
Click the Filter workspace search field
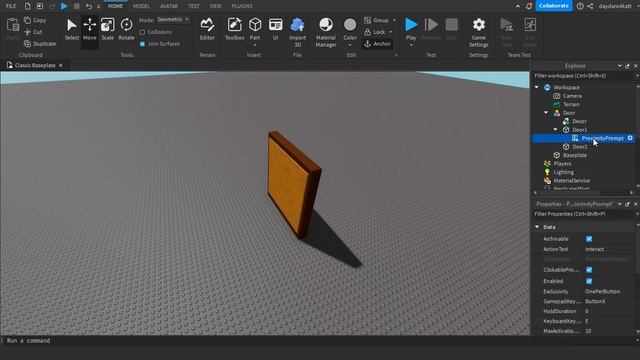(584, 76)
